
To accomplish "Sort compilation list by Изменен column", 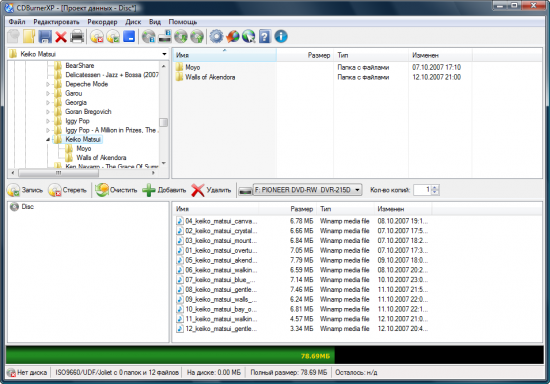I will 403,209.
